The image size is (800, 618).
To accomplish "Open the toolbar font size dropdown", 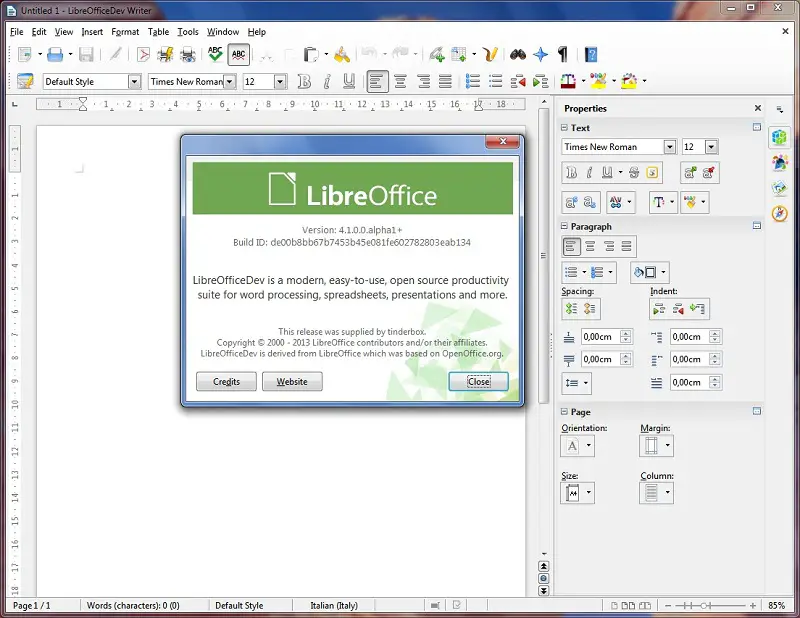I will coord(280,82).
